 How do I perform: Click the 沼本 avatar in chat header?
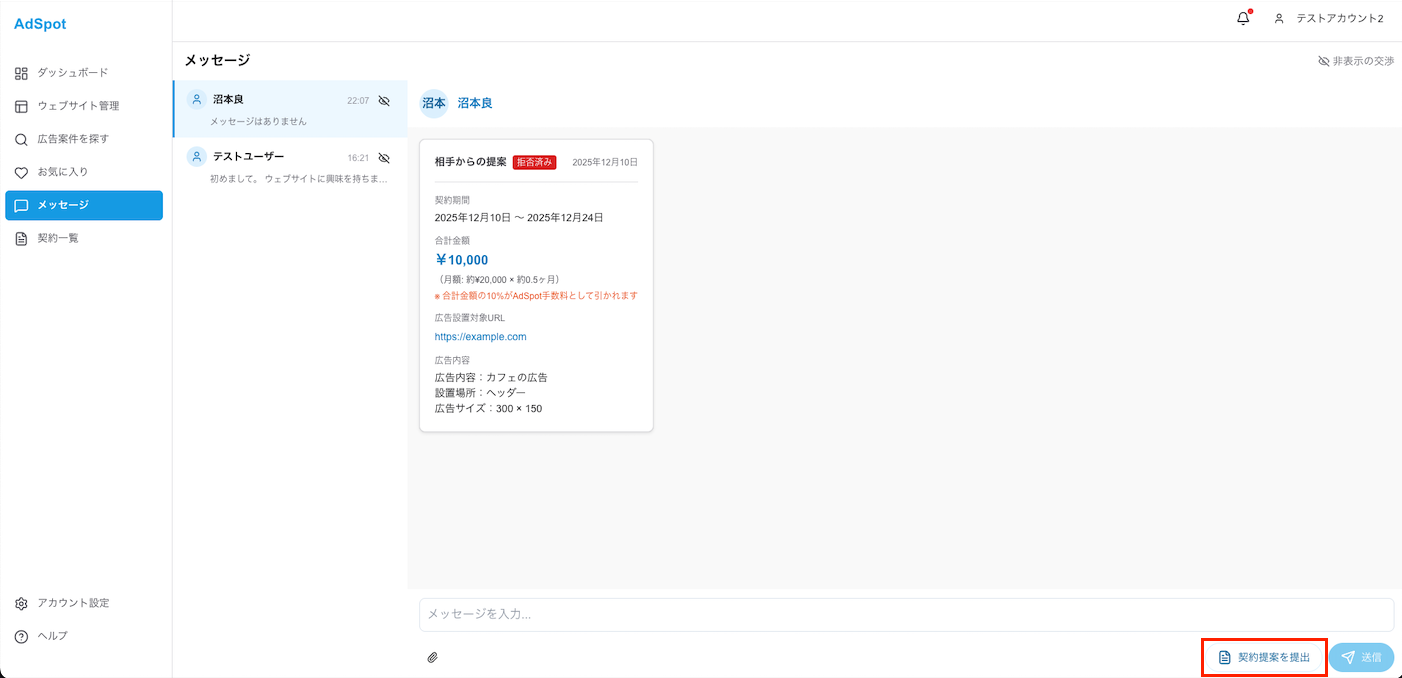(x=434, y=103)
